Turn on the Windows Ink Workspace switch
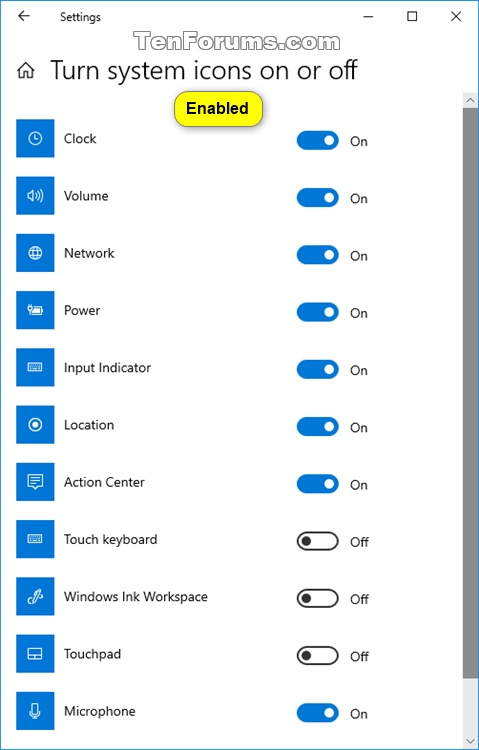Viewport: 479px width, 750px height. click(x=318, y=598)
